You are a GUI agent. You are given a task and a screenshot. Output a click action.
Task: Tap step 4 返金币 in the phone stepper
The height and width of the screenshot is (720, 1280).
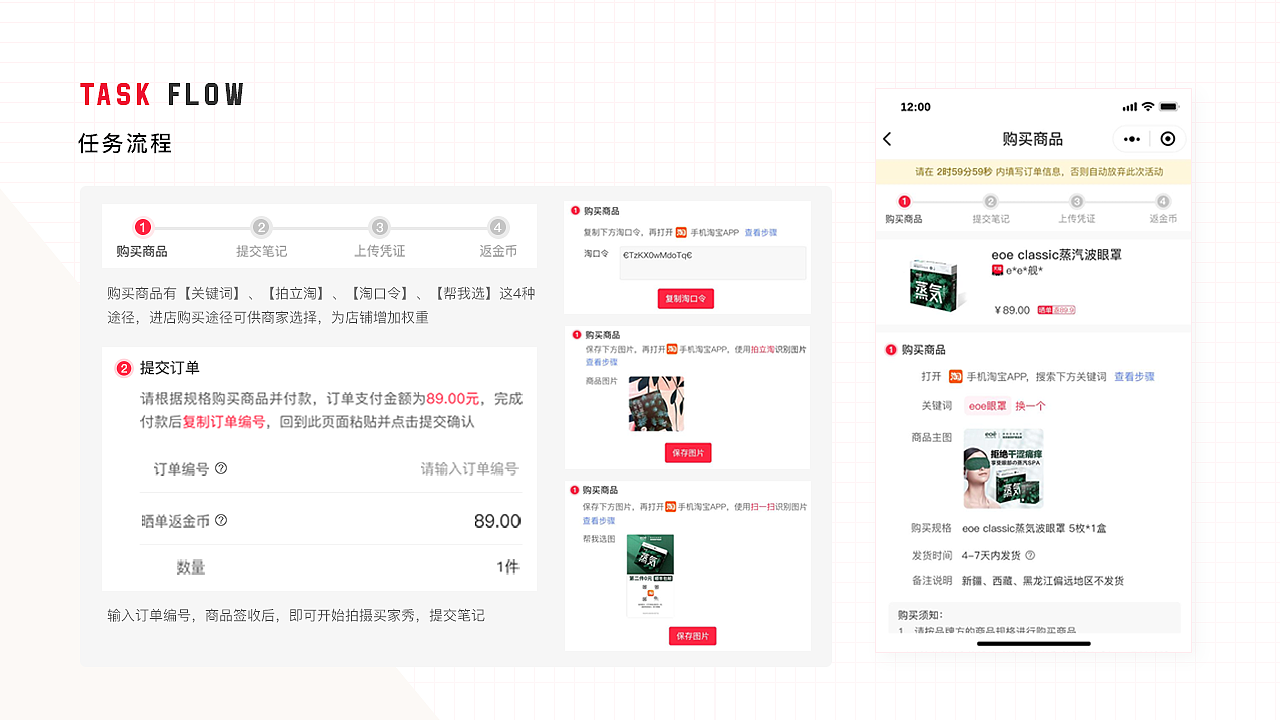click(1163, 209)
